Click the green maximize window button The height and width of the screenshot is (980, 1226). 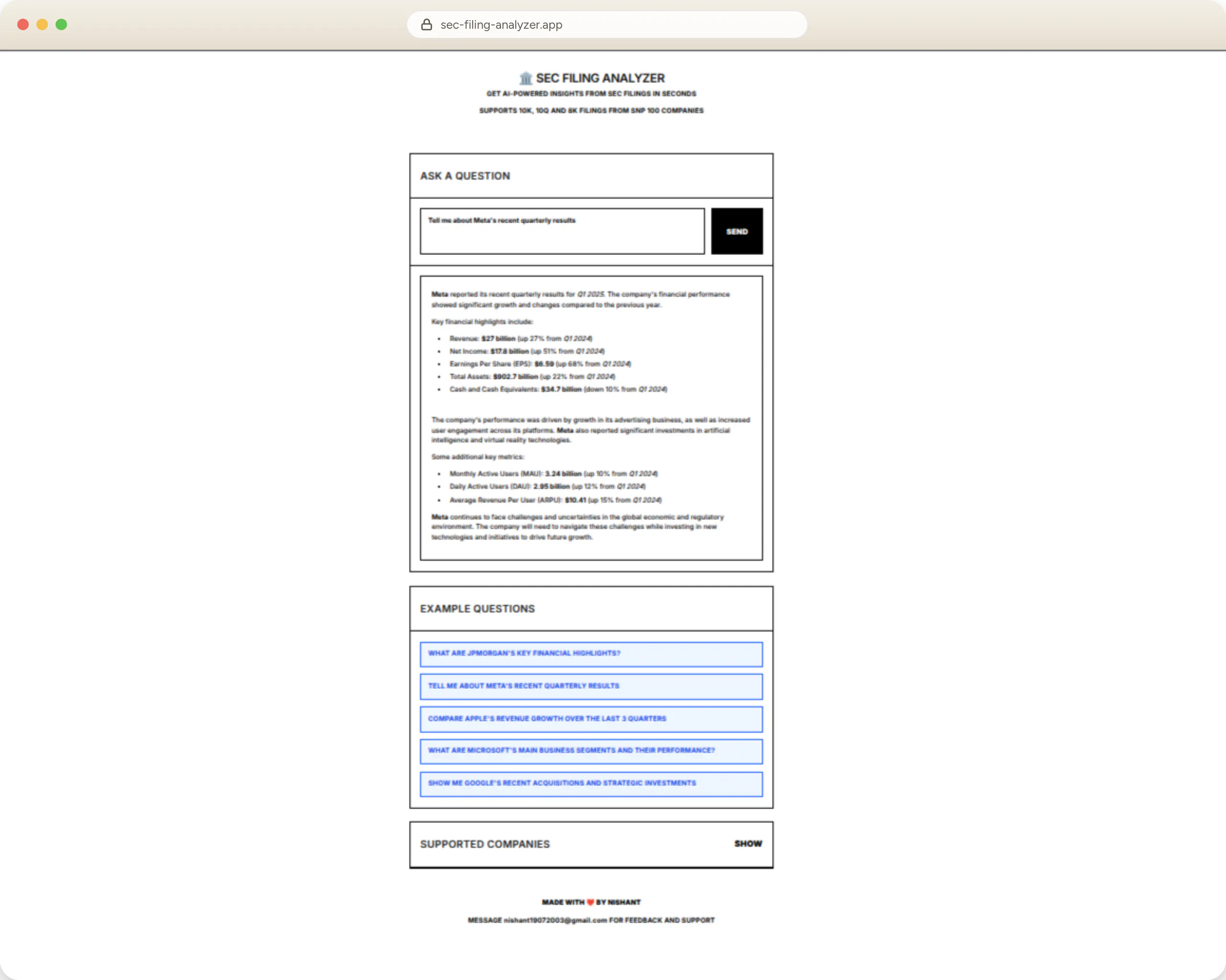click(61, 24)
